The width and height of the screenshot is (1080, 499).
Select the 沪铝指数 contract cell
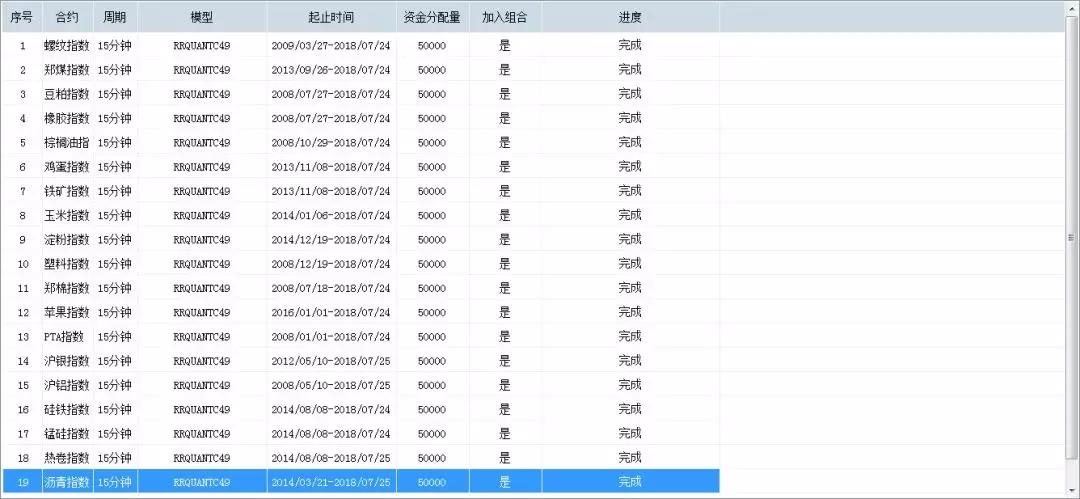pos(68,385)
